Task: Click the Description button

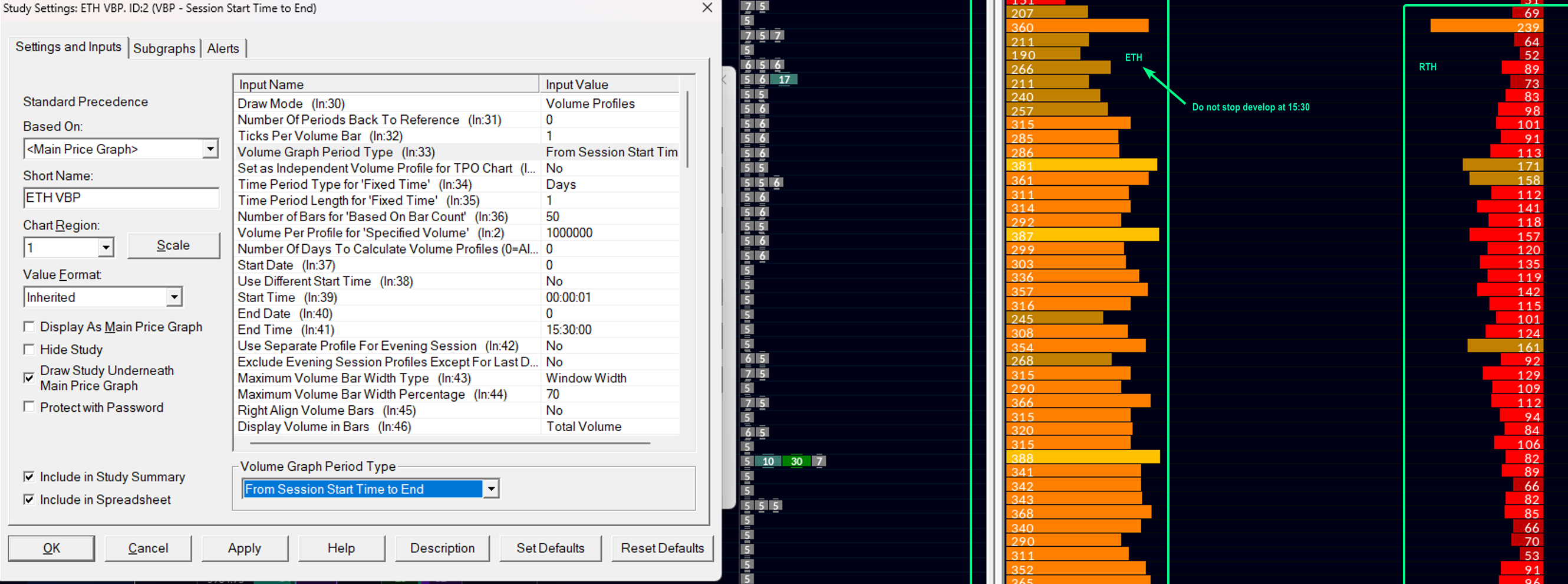Action: click(x=443, y=548)
